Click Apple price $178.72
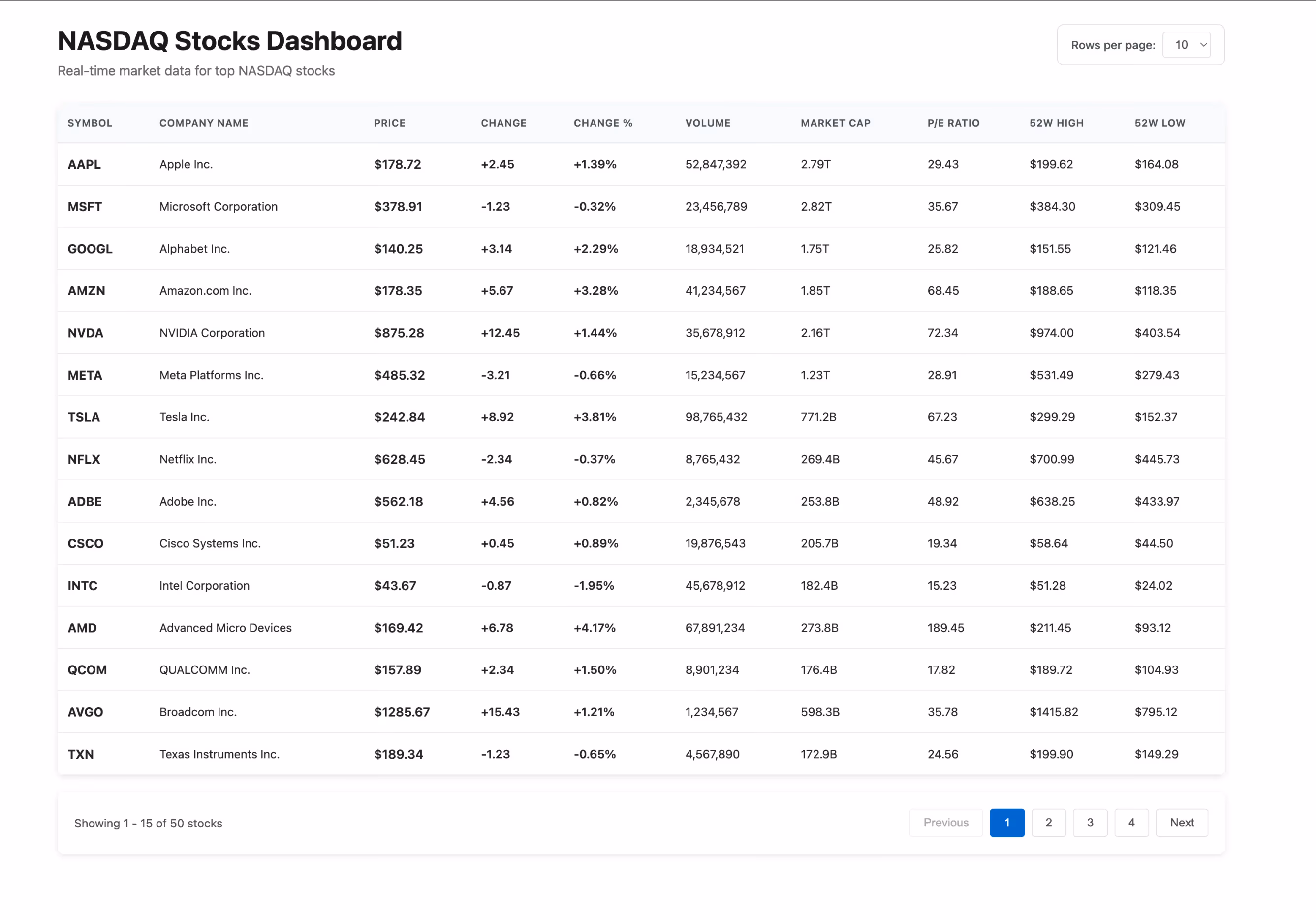Image resolution: width=1316 pixels, height=920 pixels. [x=398, y=164]
